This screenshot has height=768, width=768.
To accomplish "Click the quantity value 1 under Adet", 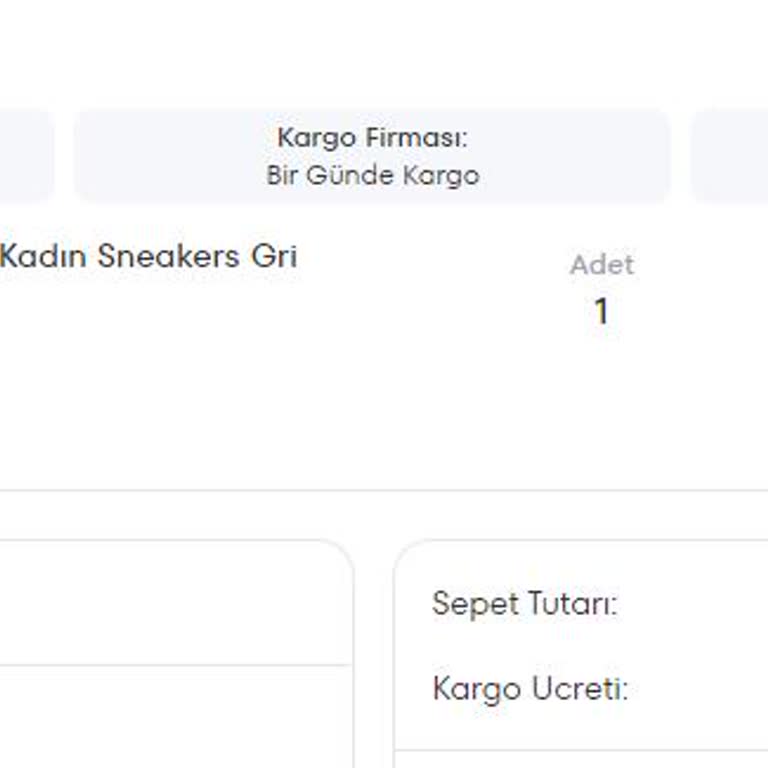I will pos(602,312).
